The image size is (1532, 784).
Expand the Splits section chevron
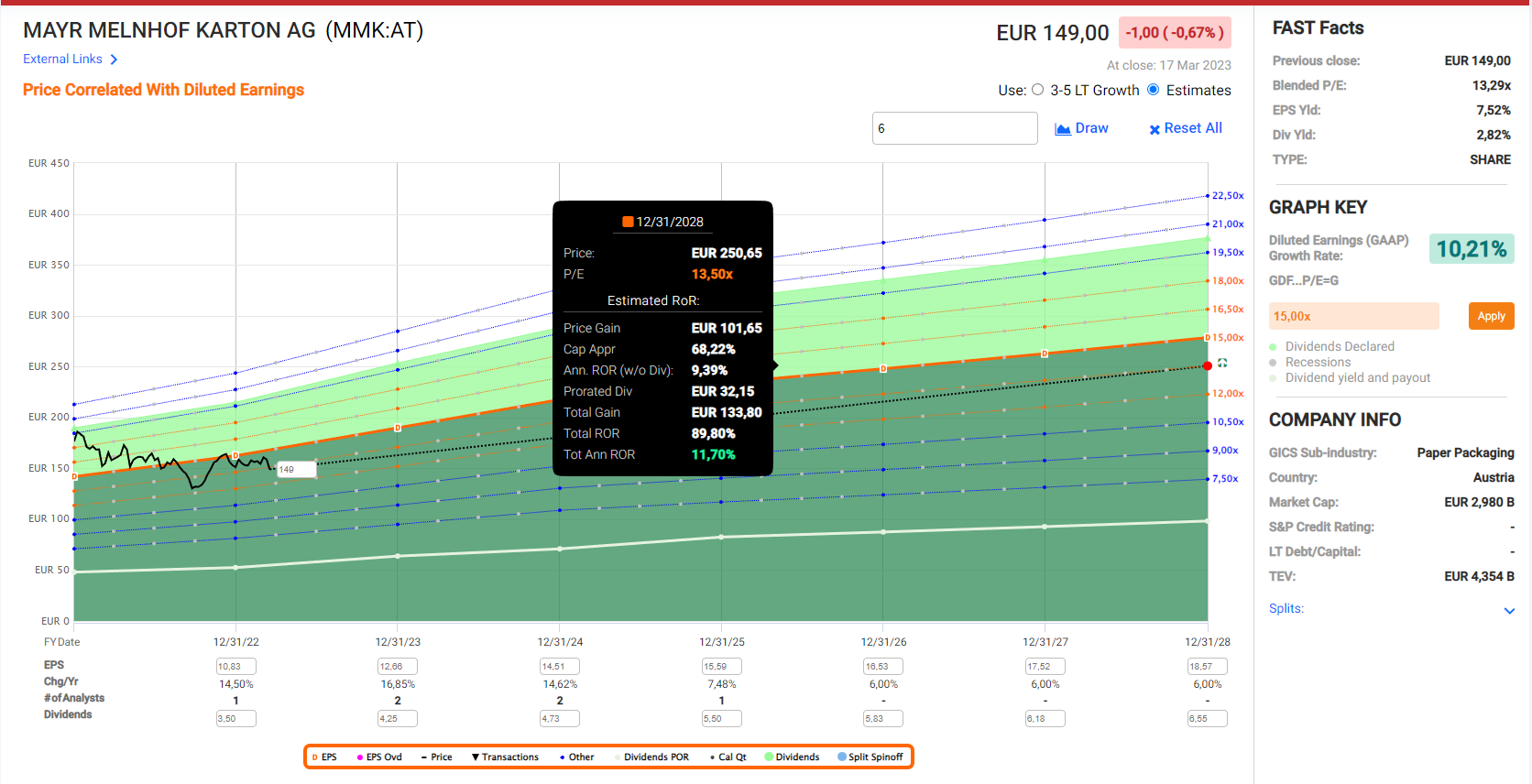tap(1509, 610)
